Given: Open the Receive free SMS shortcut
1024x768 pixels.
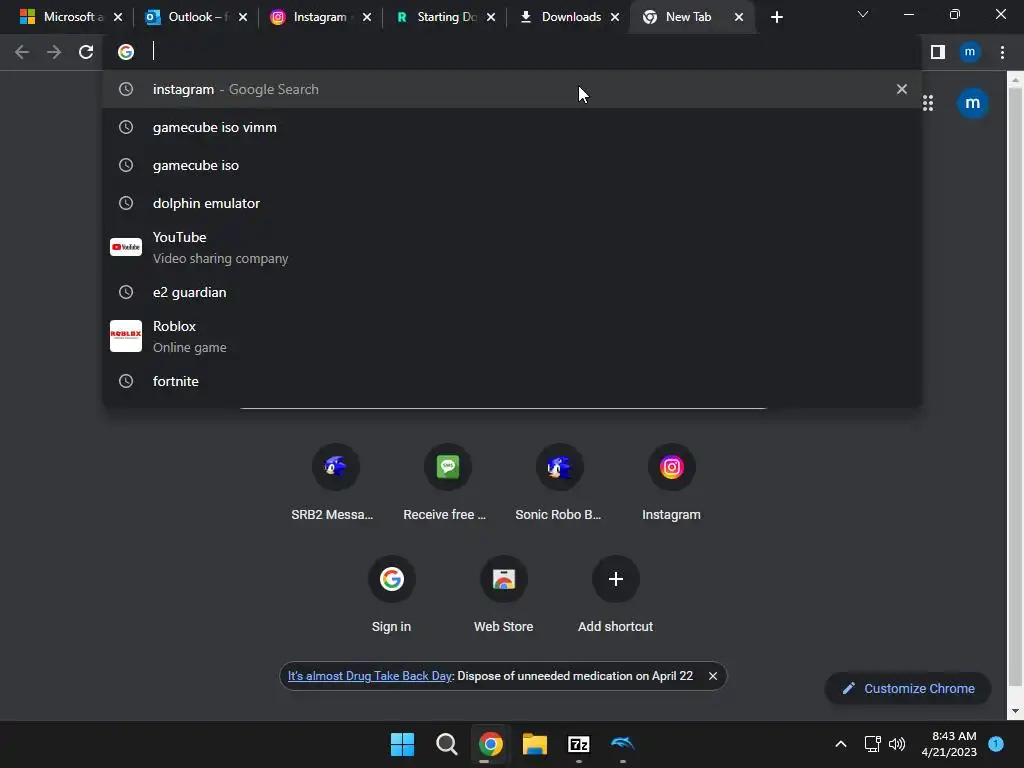Looking at the screenshot, I should click(447, 483).
